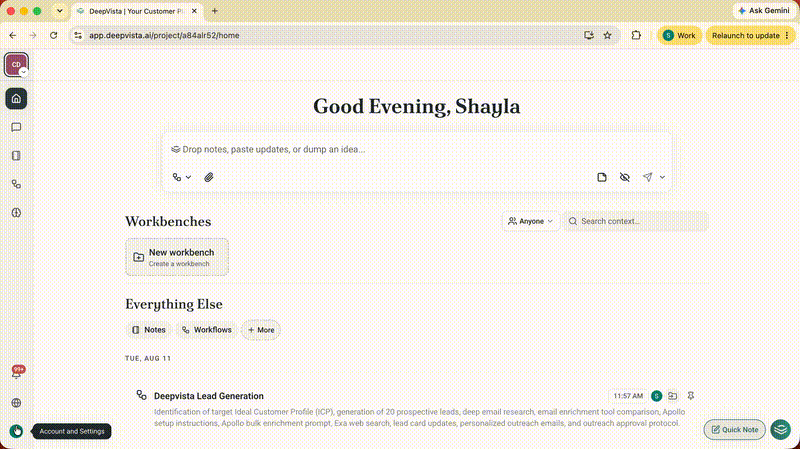This screenshot has width=800, height=449.
Task: Click the install app icon in address bar
Action: [x=589, y=35]
